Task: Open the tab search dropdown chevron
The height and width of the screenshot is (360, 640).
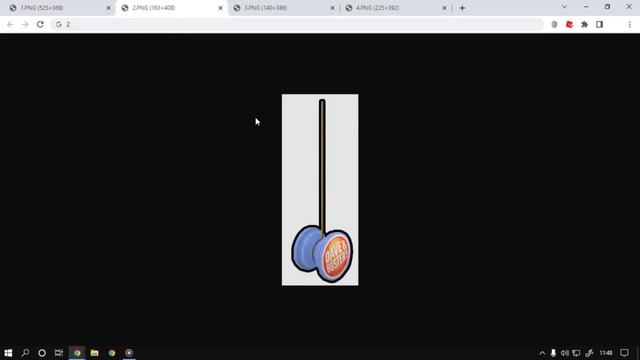Action: pyautogui.click(x=564, y=7)
